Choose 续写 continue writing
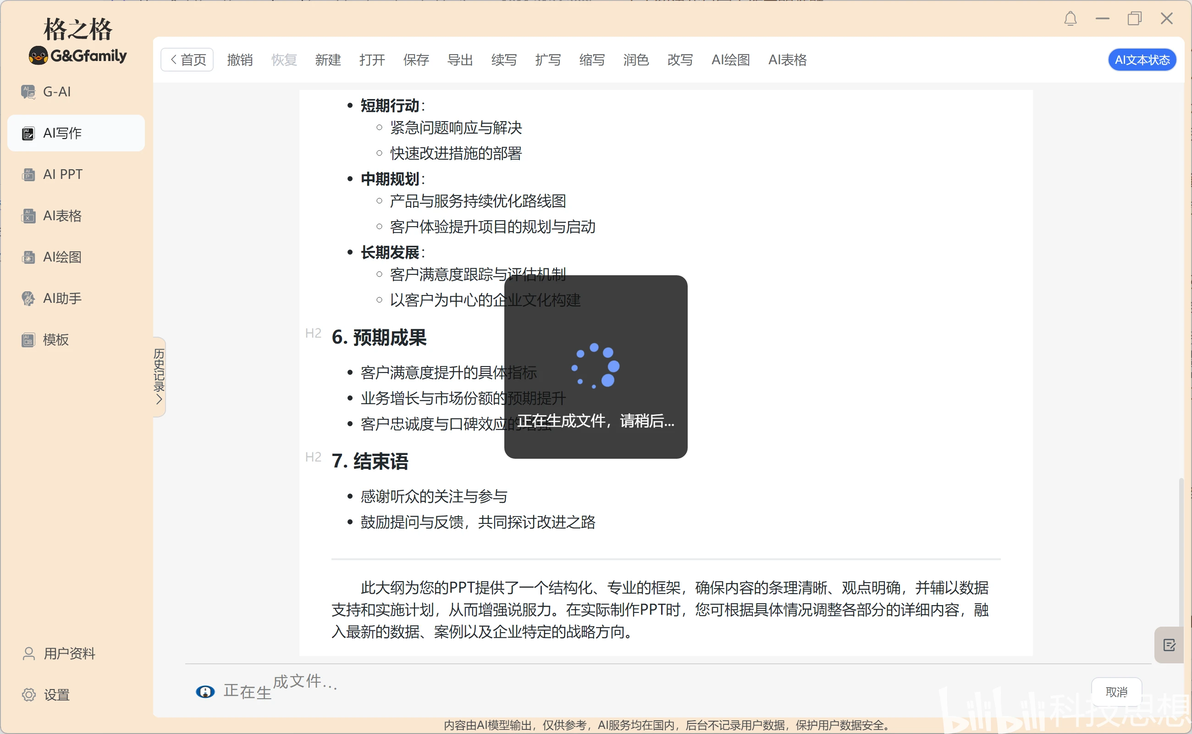This screenshot has height=734, width=1192. (x=504, y=60)
